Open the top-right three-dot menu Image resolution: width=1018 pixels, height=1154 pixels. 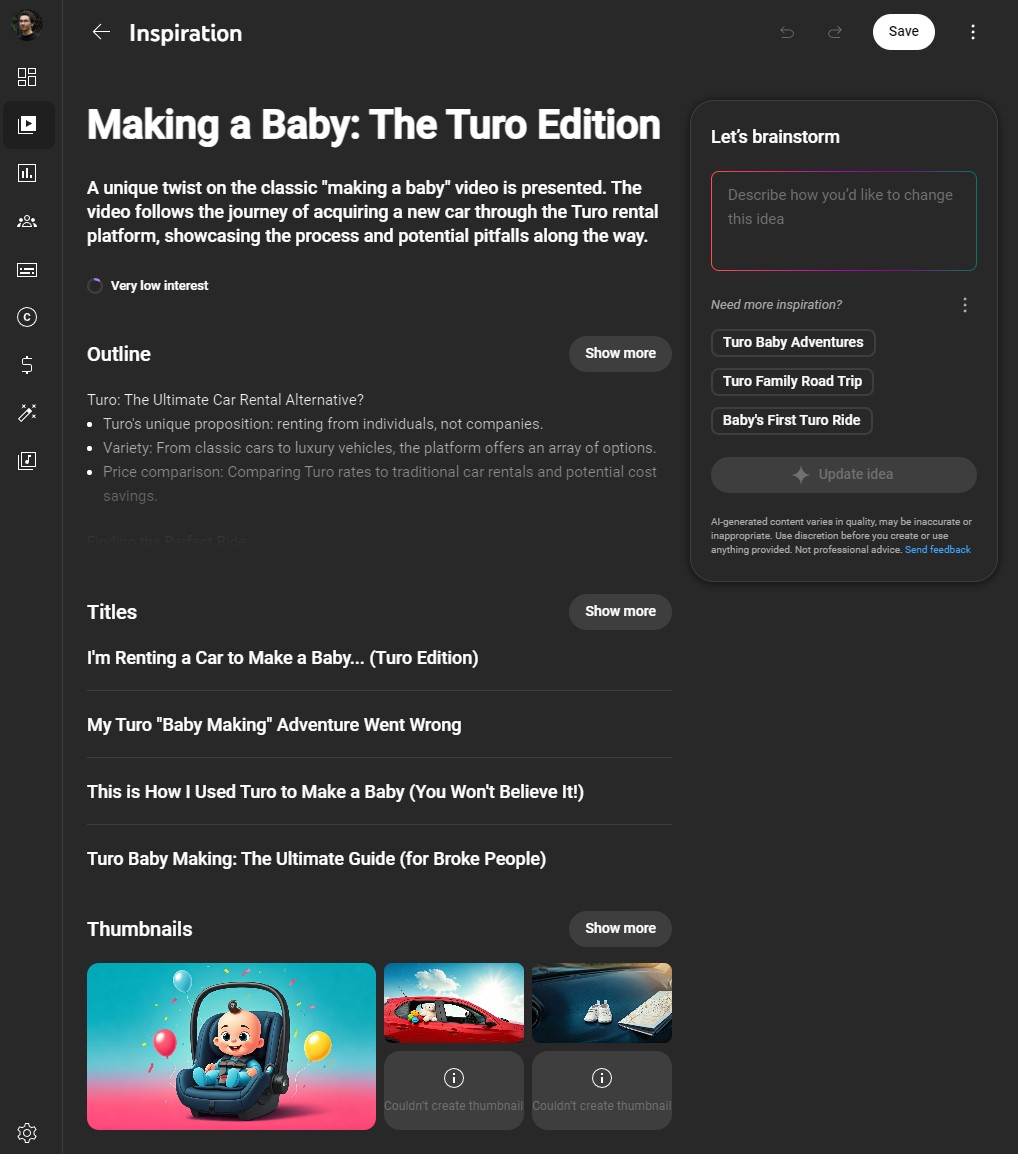coord(972,32)
